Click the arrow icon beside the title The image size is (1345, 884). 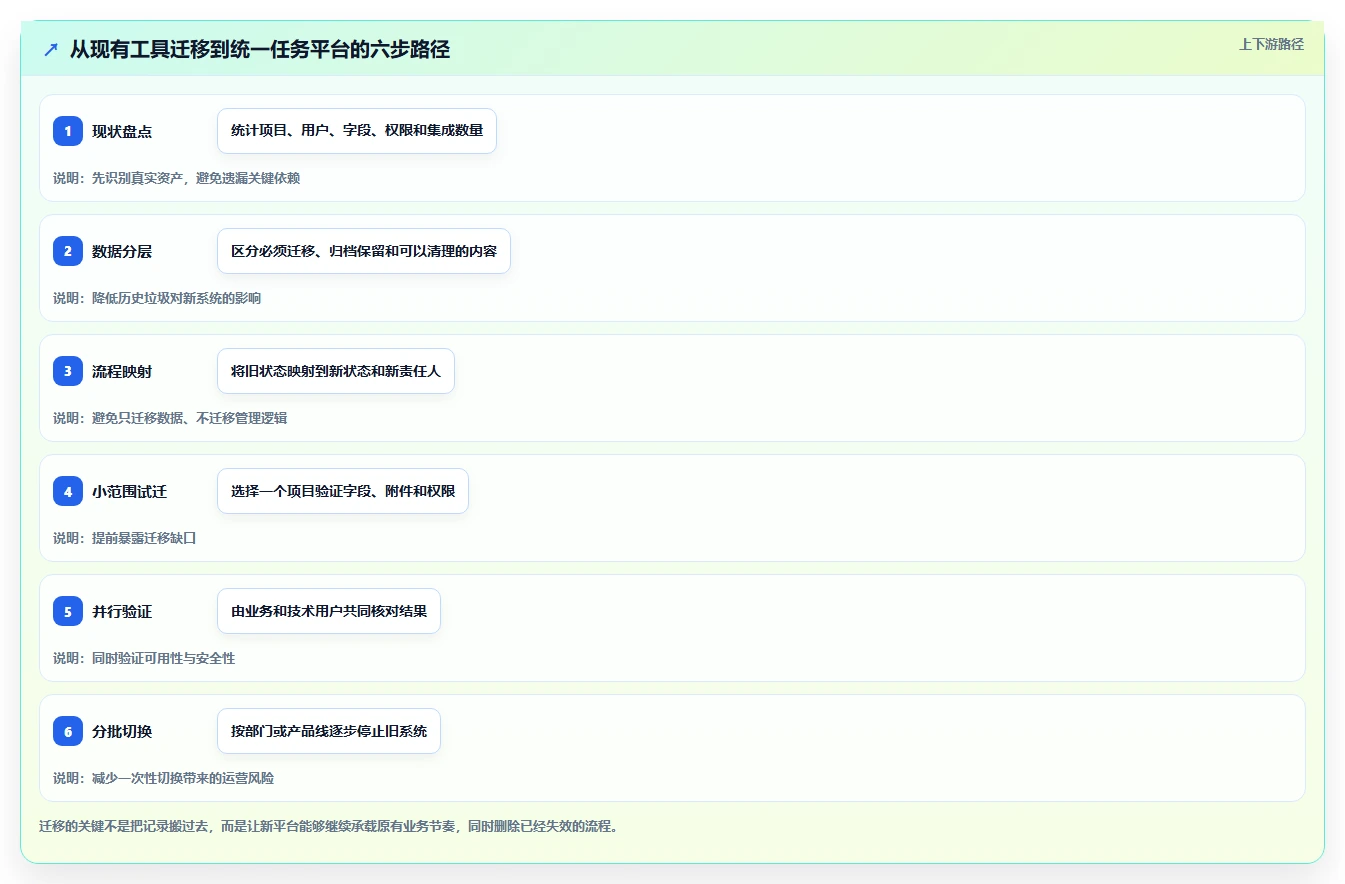[x=51, y=50]
